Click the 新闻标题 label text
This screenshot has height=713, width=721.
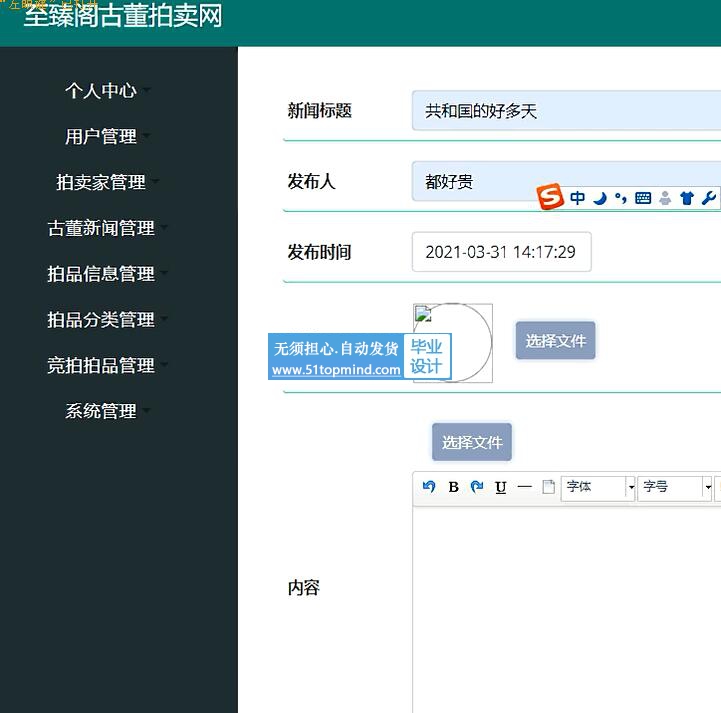320,111
